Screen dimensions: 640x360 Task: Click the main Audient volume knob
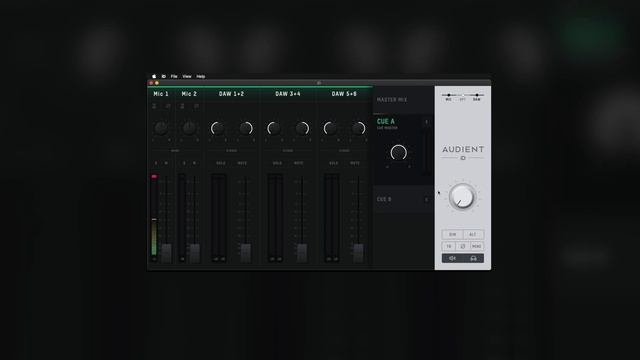coord(462,197)
